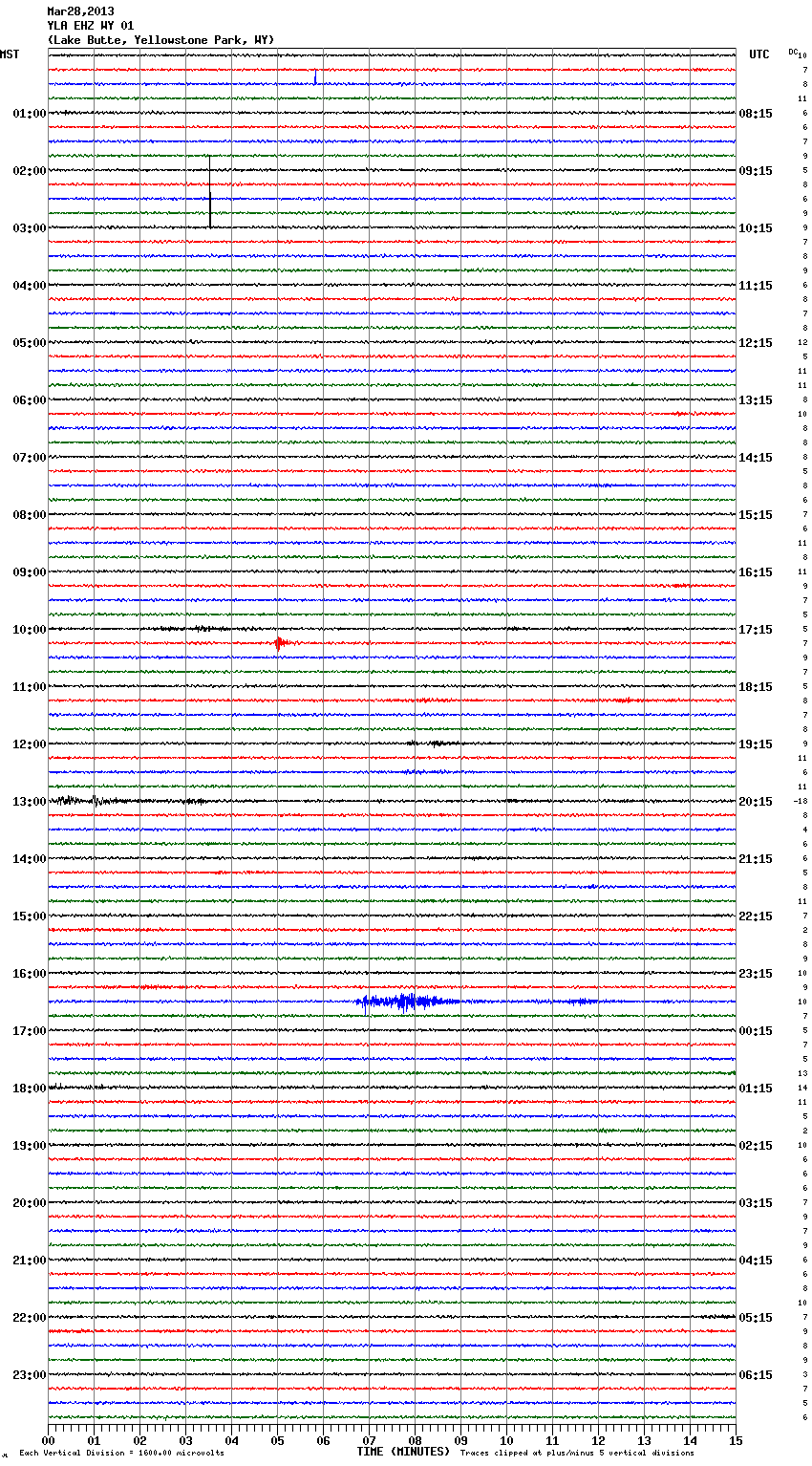Viewport: 812px width, 1466px height.
Task: Select the station code YLA EHZ WY 01
Action: 91,26
